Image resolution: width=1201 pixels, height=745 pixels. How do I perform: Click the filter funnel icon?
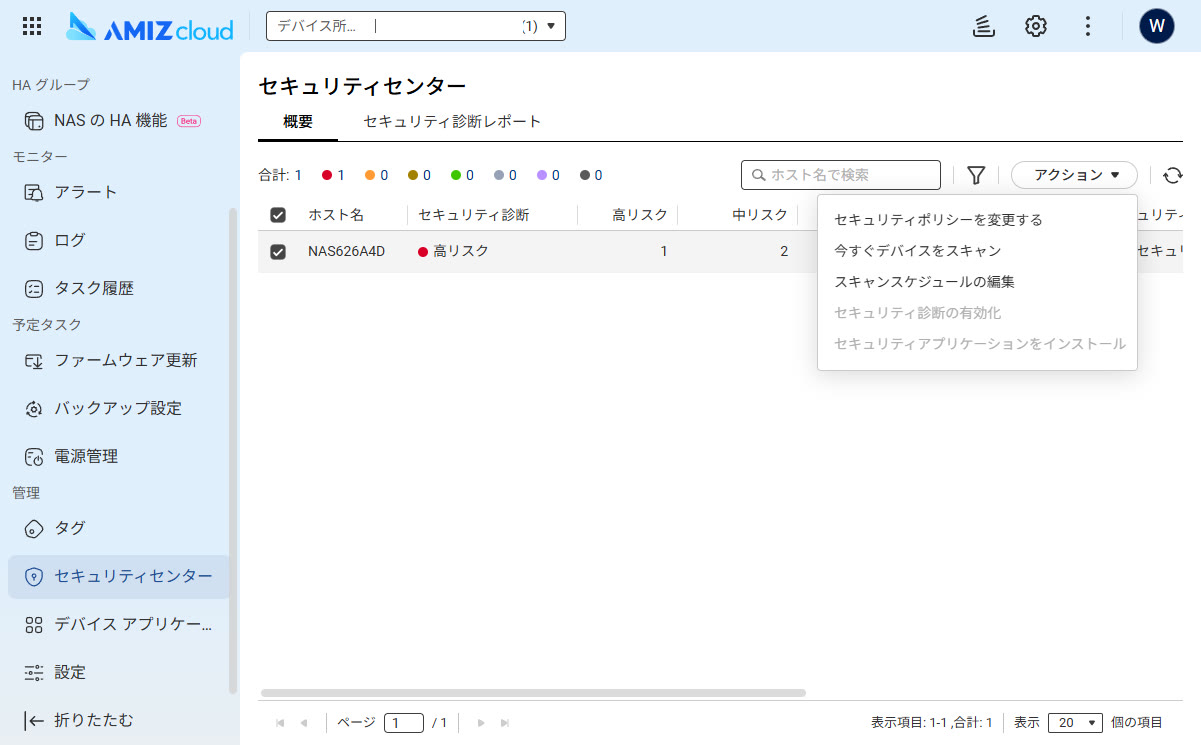click(x=976, y=175)
